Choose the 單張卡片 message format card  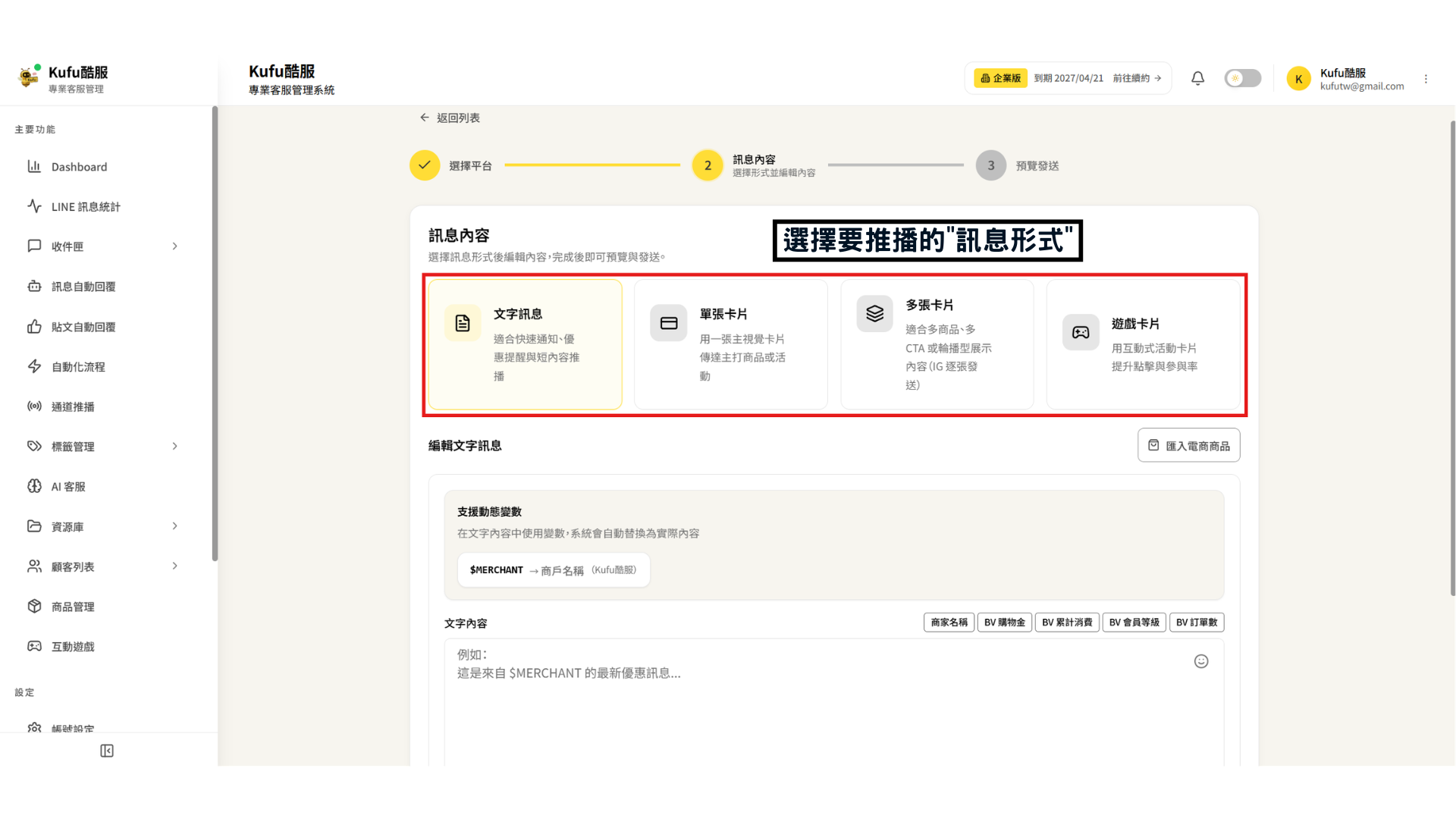[x=731, y=344]
